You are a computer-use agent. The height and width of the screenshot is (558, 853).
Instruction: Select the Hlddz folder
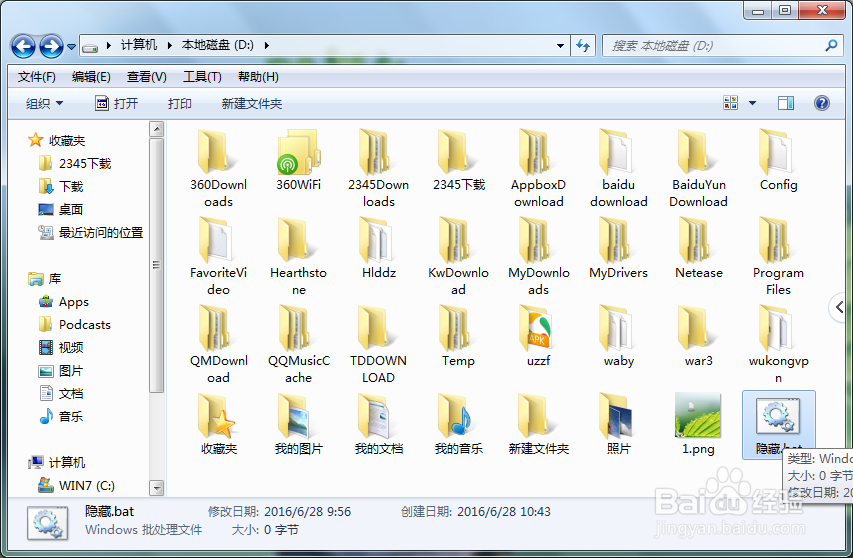[x=379, y=249]
